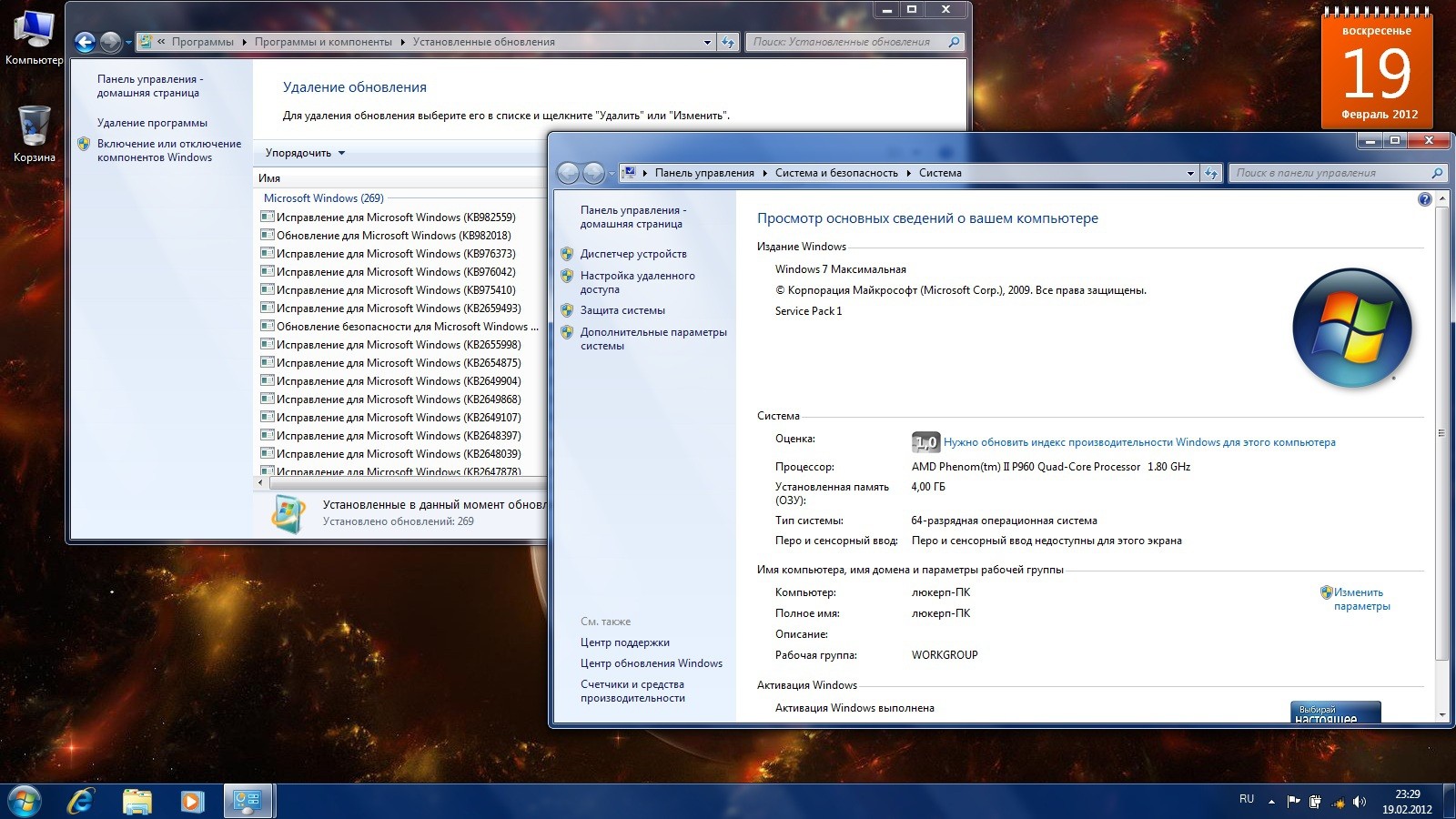1456x819 pixels.
Task: Click the Программы и компоненты breadcrumb
Action: click(x=323, y=42)
